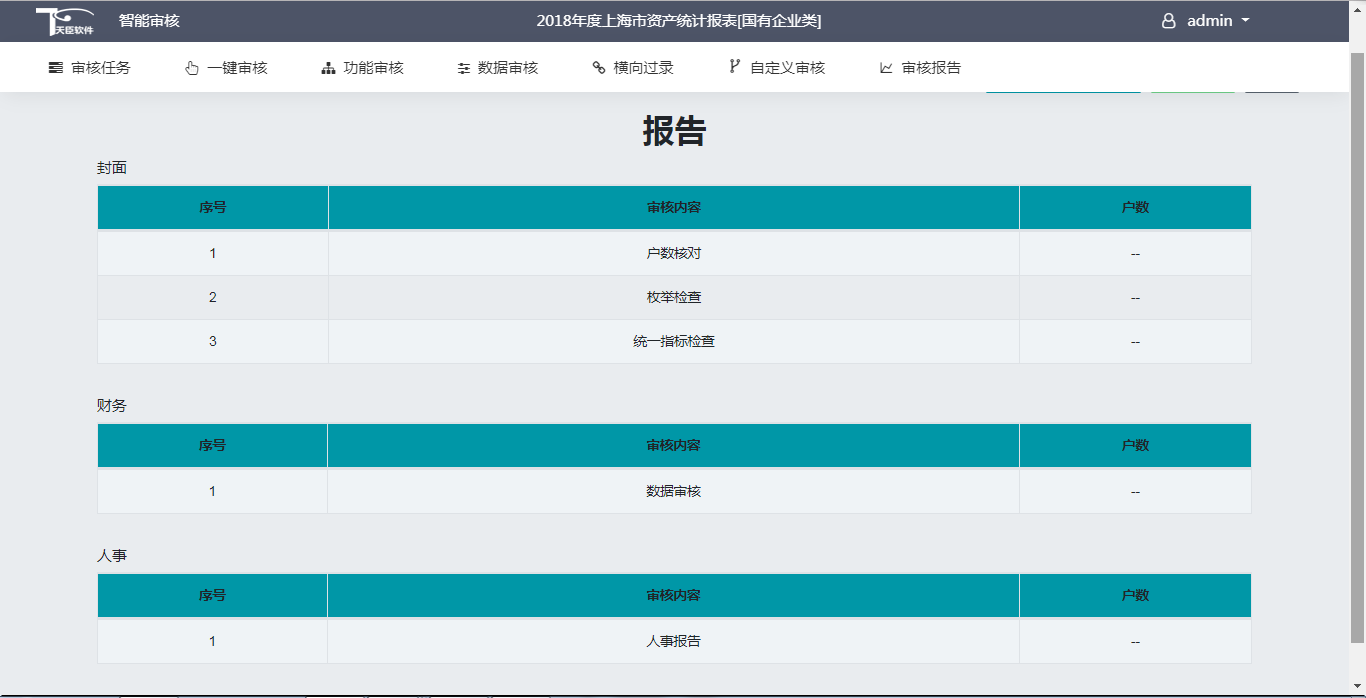Open 横向过录 via its link icon

pos(599,68)
